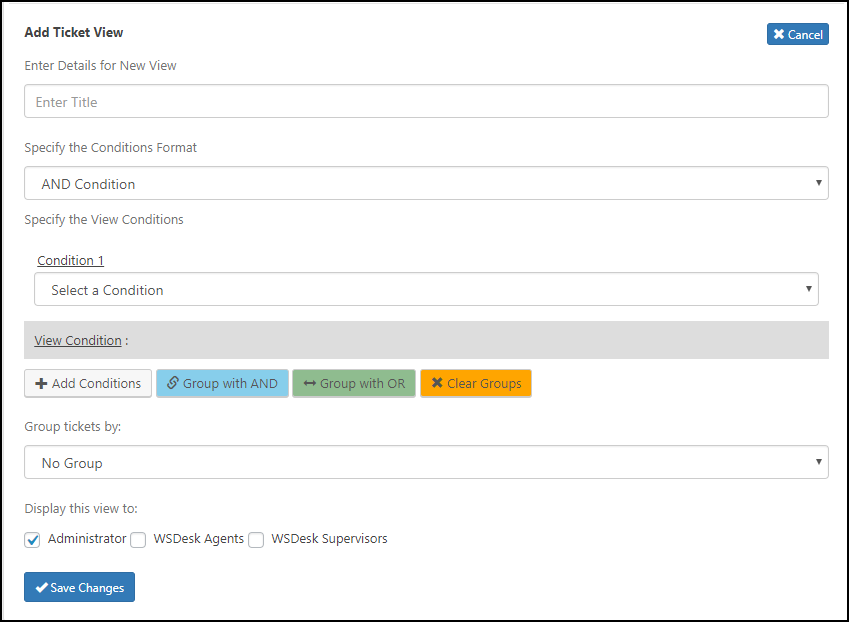Click the Group with AND button label
This screenshot has height=622, width=849.
[230, 384]
